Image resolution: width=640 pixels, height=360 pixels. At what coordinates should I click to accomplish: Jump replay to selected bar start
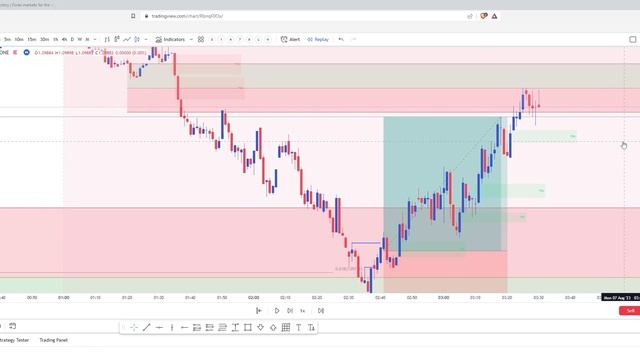259,311
